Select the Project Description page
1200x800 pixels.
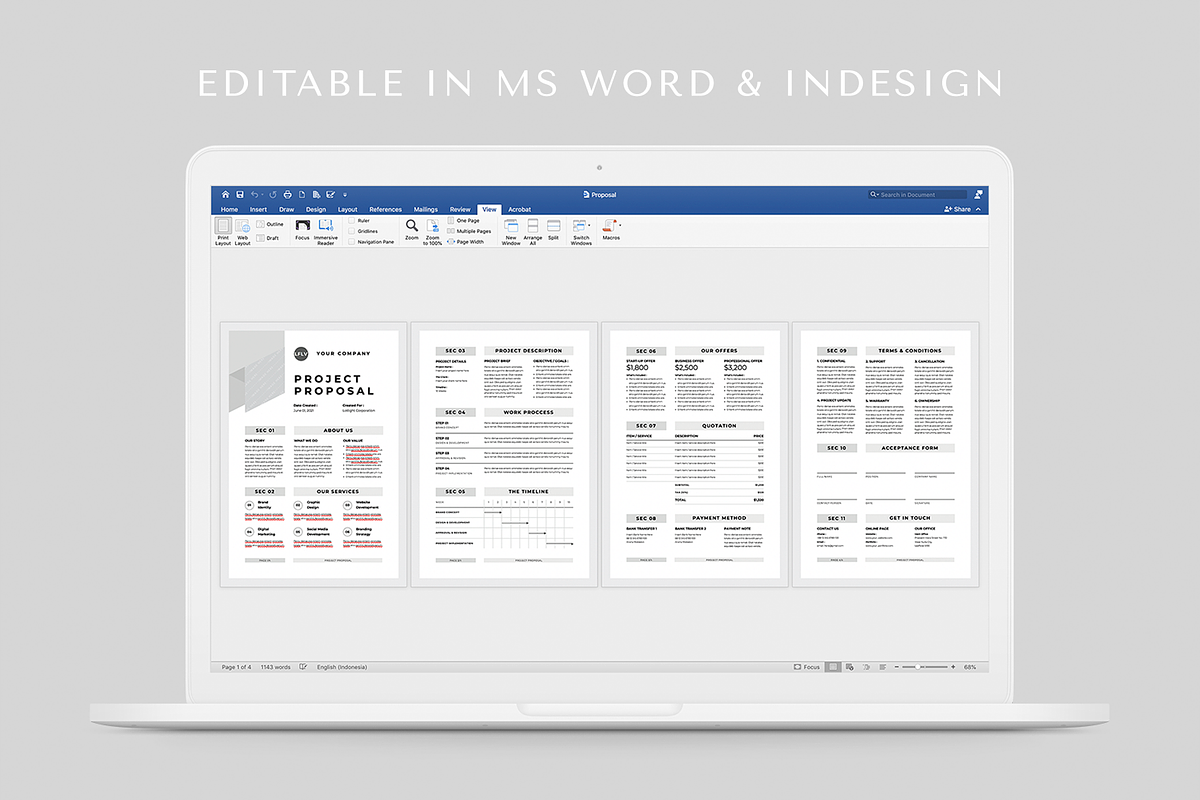point(504,454)
